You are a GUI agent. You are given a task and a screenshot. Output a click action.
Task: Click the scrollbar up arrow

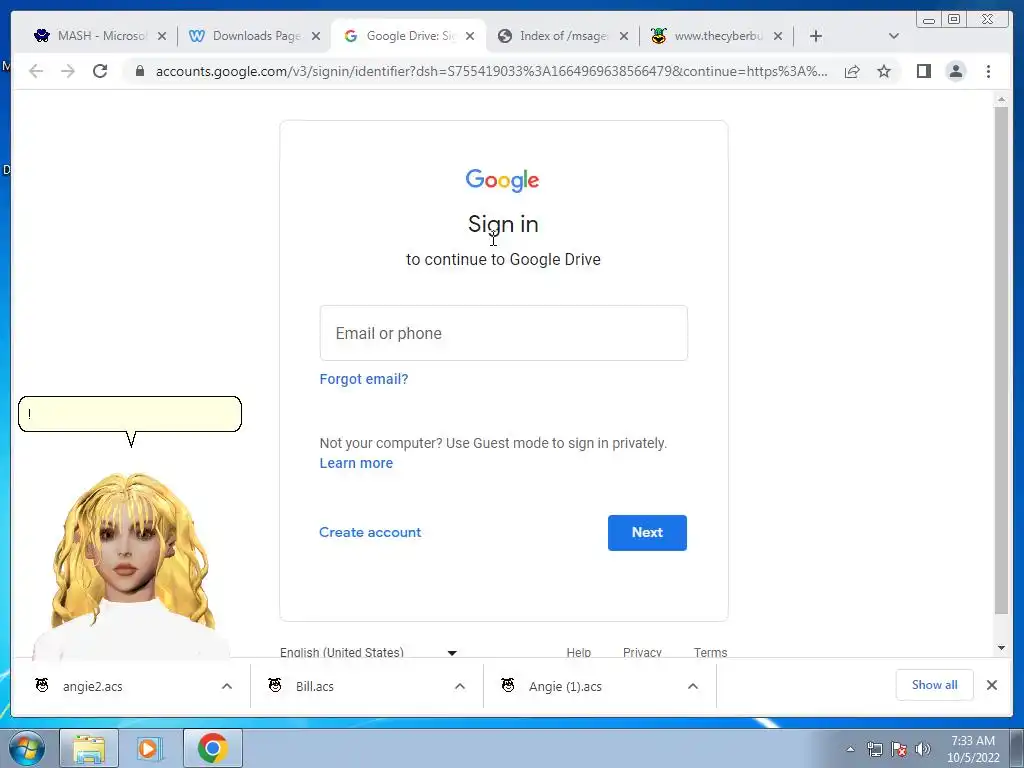1001,99
